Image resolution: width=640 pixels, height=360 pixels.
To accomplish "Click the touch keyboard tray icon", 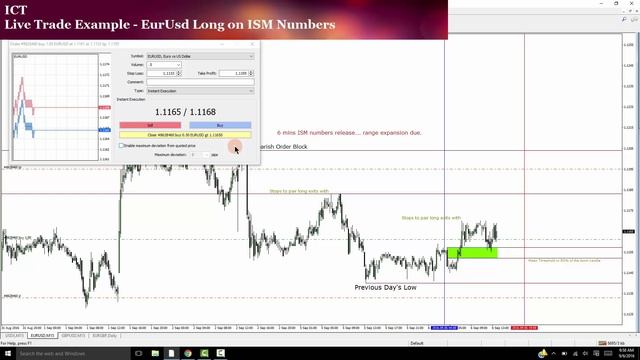I will pos(607,353).
